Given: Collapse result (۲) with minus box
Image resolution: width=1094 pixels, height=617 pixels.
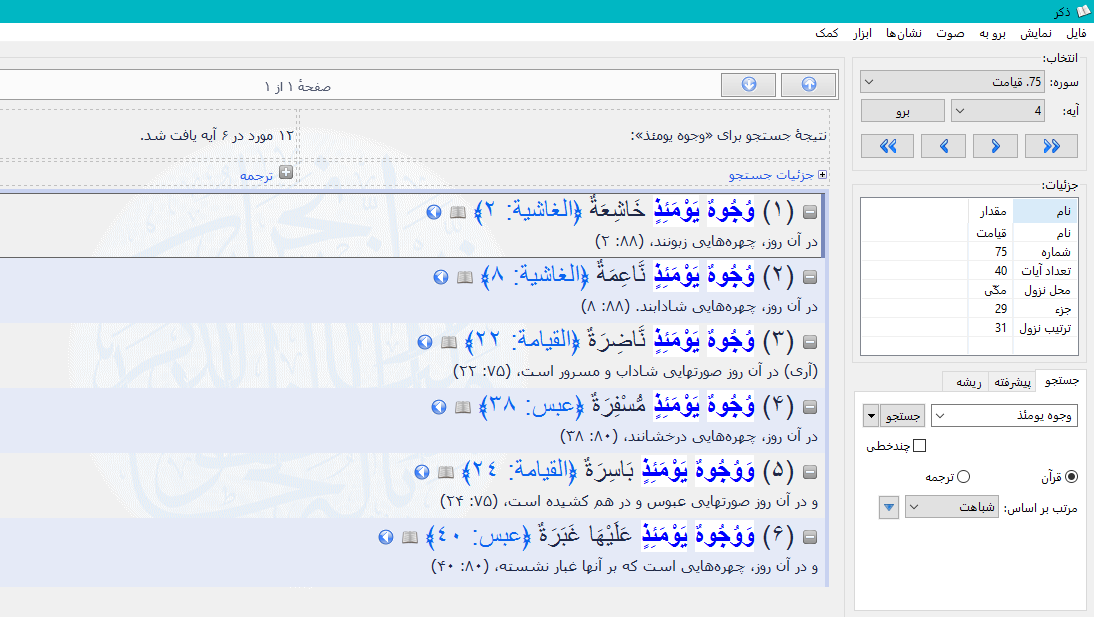Looking at the screenshot, I should point(810,277).
